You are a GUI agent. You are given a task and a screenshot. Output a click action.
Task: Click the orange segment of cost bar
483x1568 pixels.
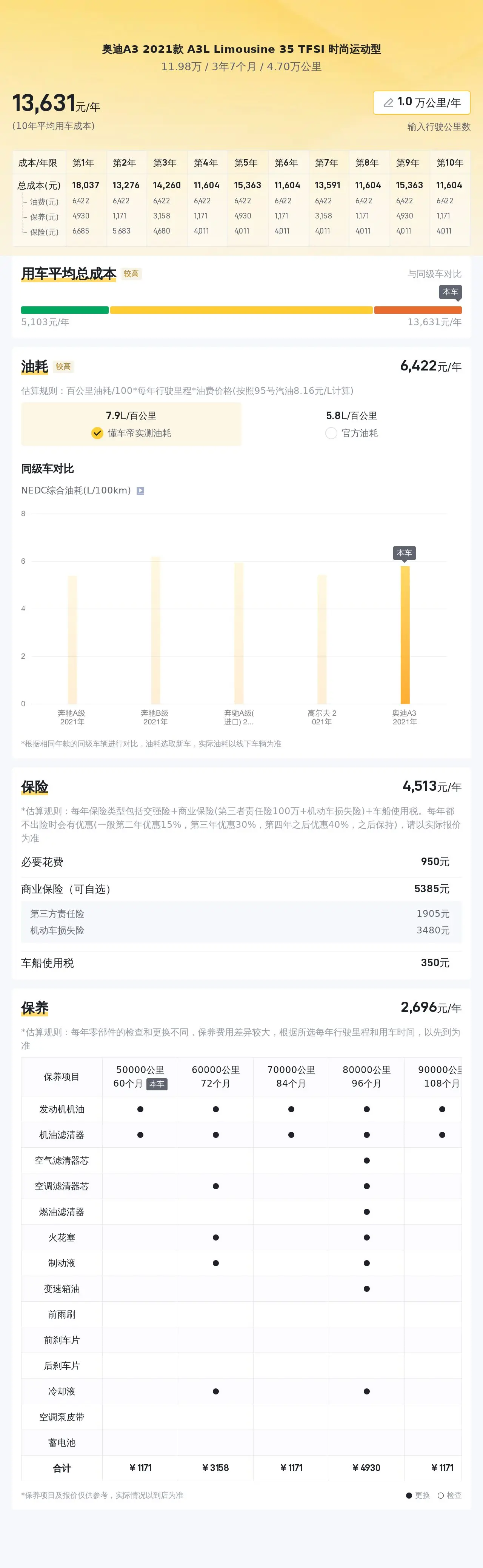pos(418,310)
